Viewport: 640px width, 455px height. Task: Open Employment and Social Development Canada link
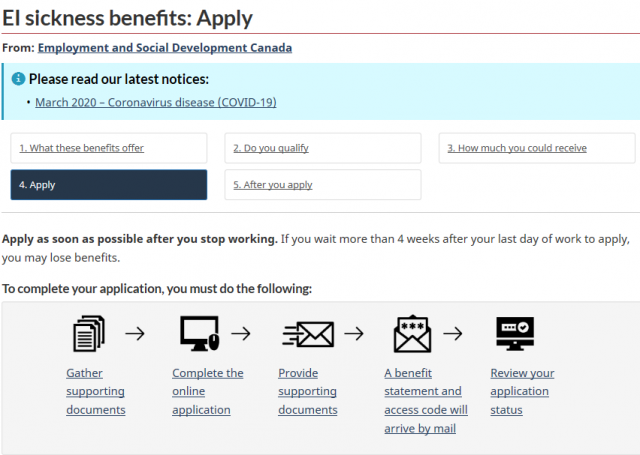click(165, 48)
